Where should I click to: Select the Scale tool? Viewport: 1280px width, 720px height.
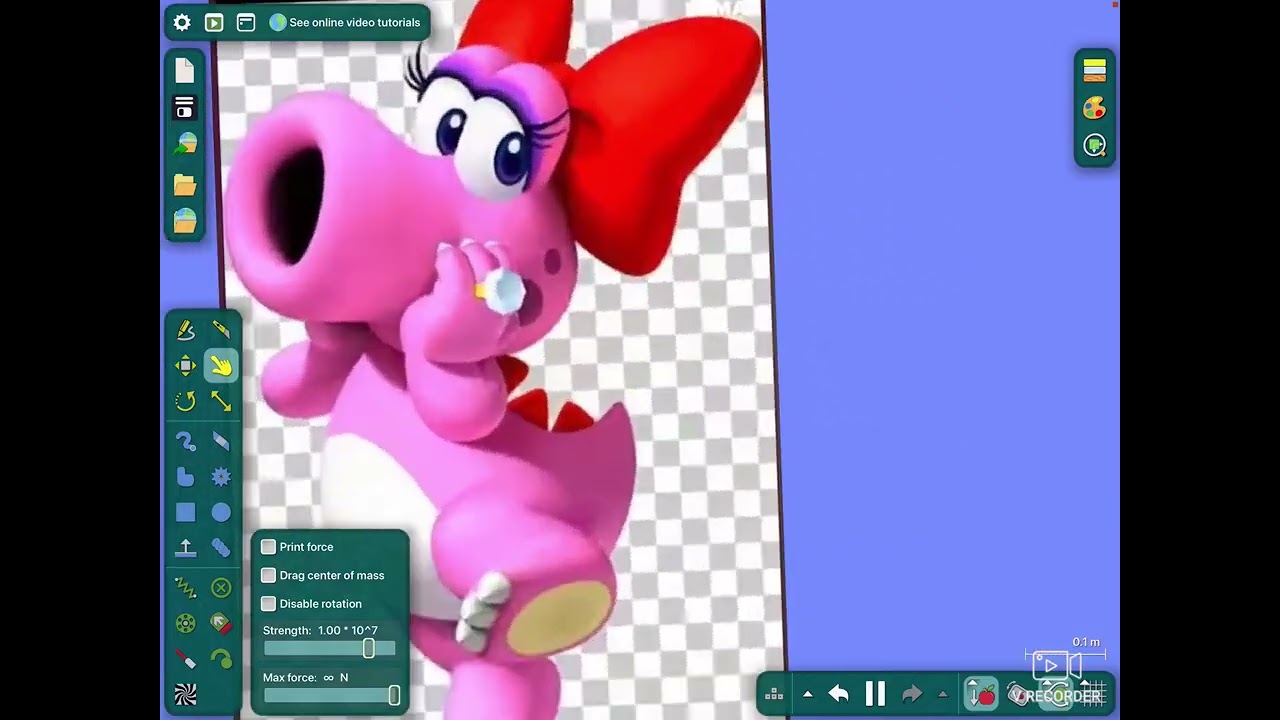coord(221,402)
